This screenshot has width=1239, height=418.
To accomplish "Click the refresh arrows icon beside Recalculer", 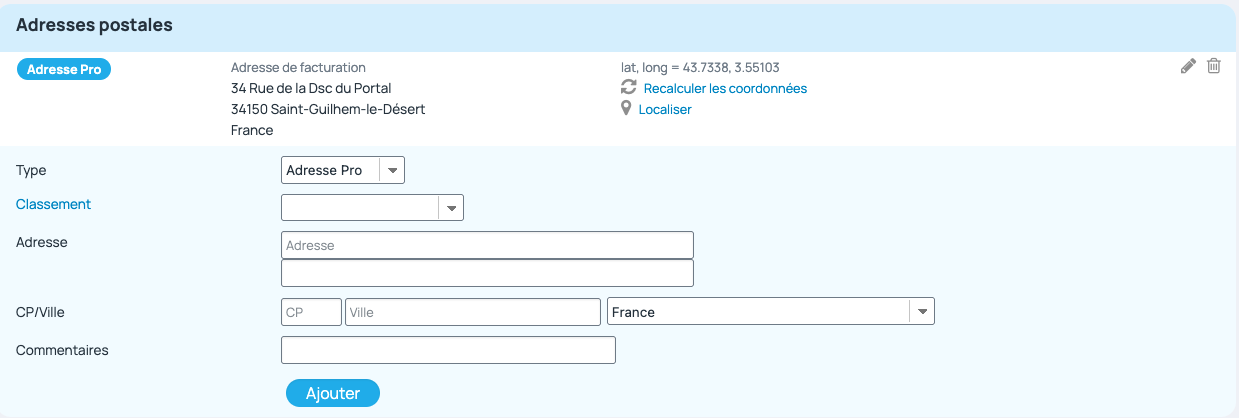I will coord(629,88).
